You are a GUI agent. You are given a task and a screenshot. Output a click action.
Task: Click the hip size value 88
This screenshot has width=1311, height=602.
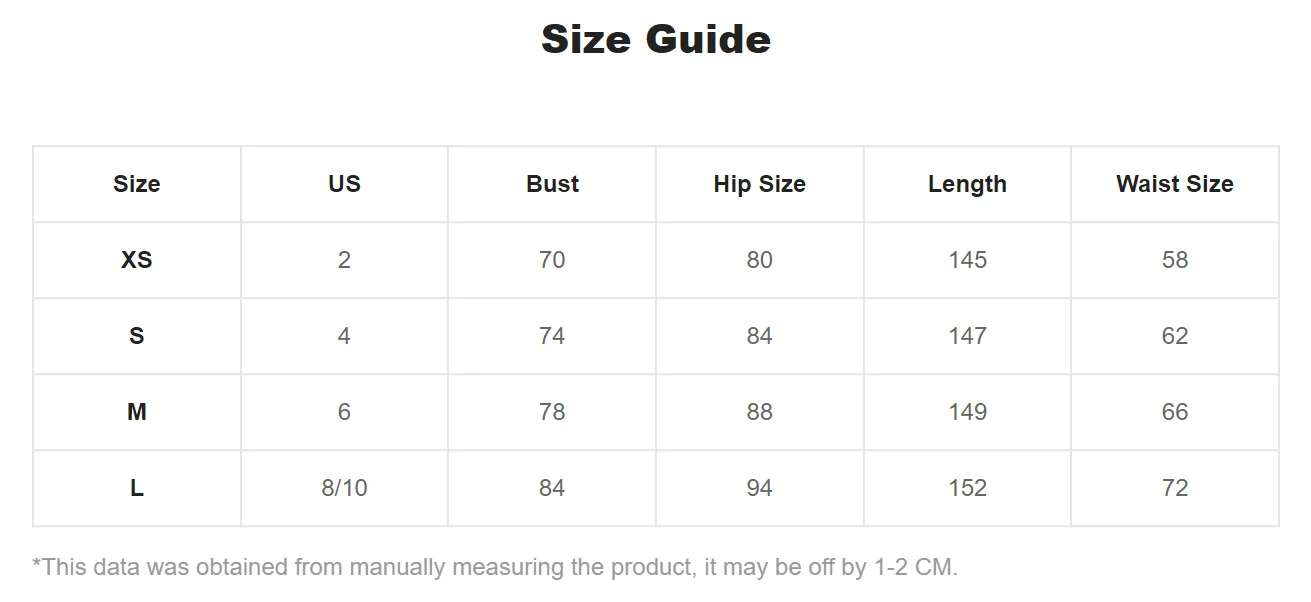click(759, 412)
